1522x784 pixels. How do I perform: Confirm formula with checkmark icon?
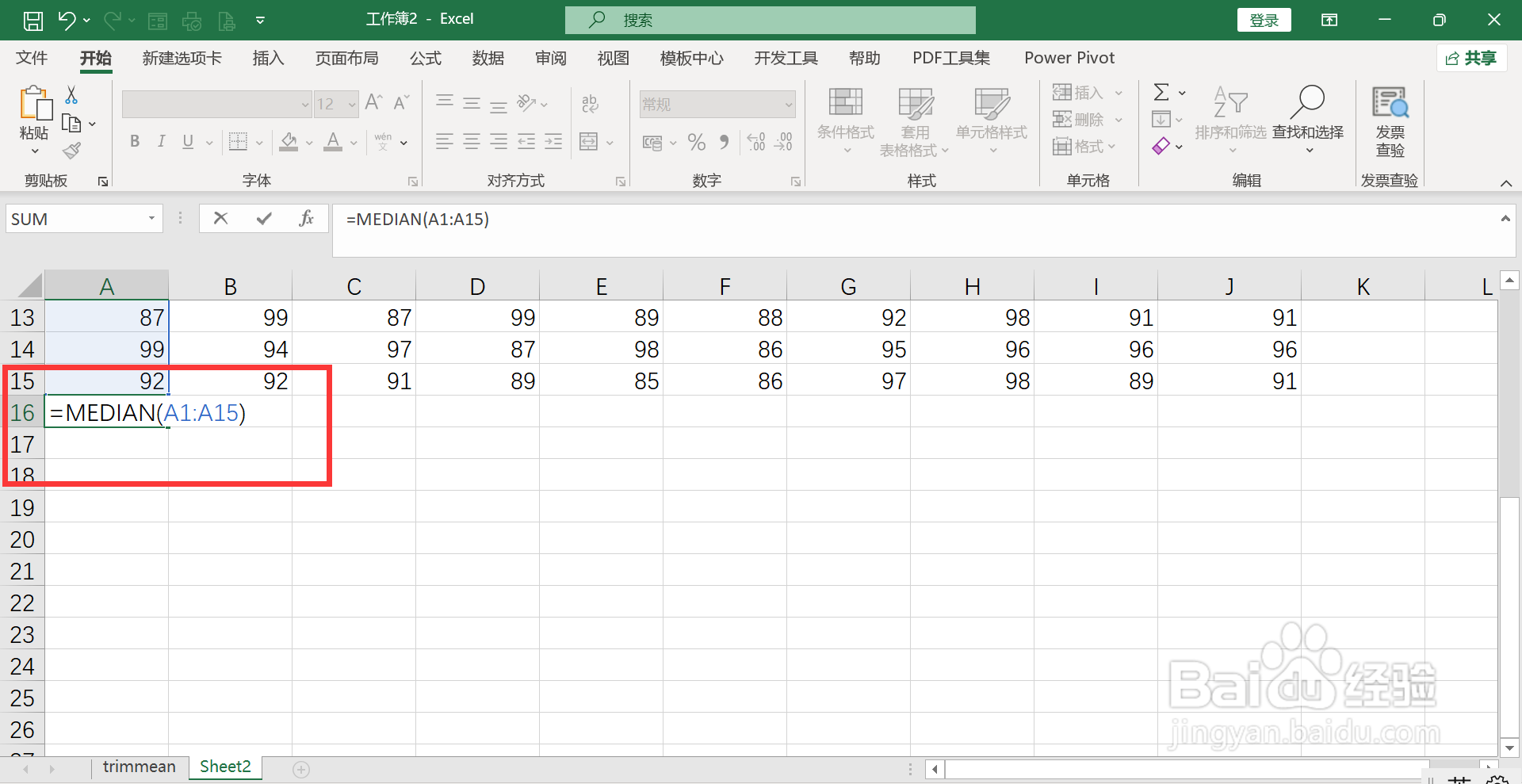[x=264, y=219]
